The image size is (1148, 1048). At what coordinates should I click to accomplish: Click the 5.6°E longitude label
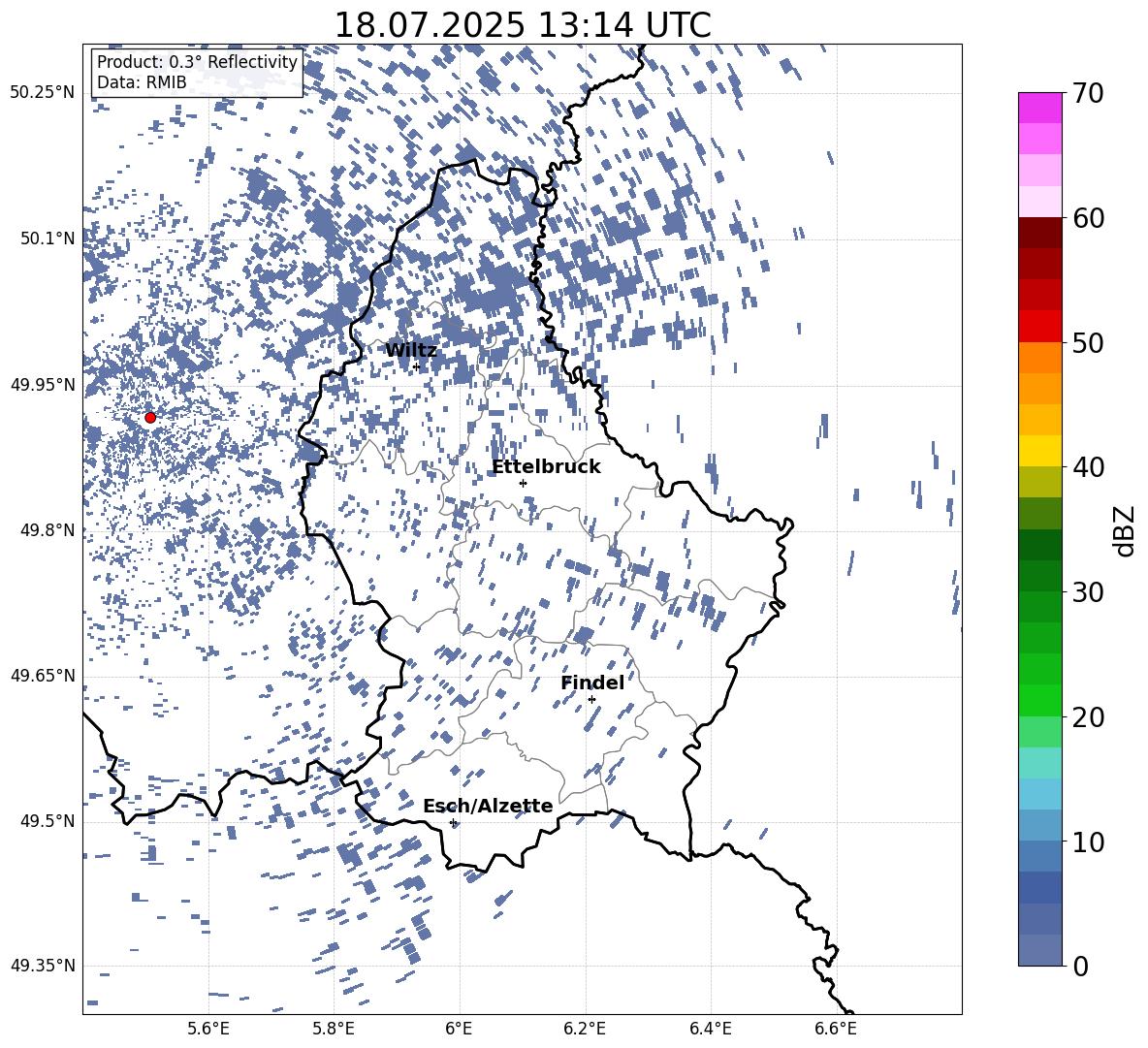point(207,1029)
